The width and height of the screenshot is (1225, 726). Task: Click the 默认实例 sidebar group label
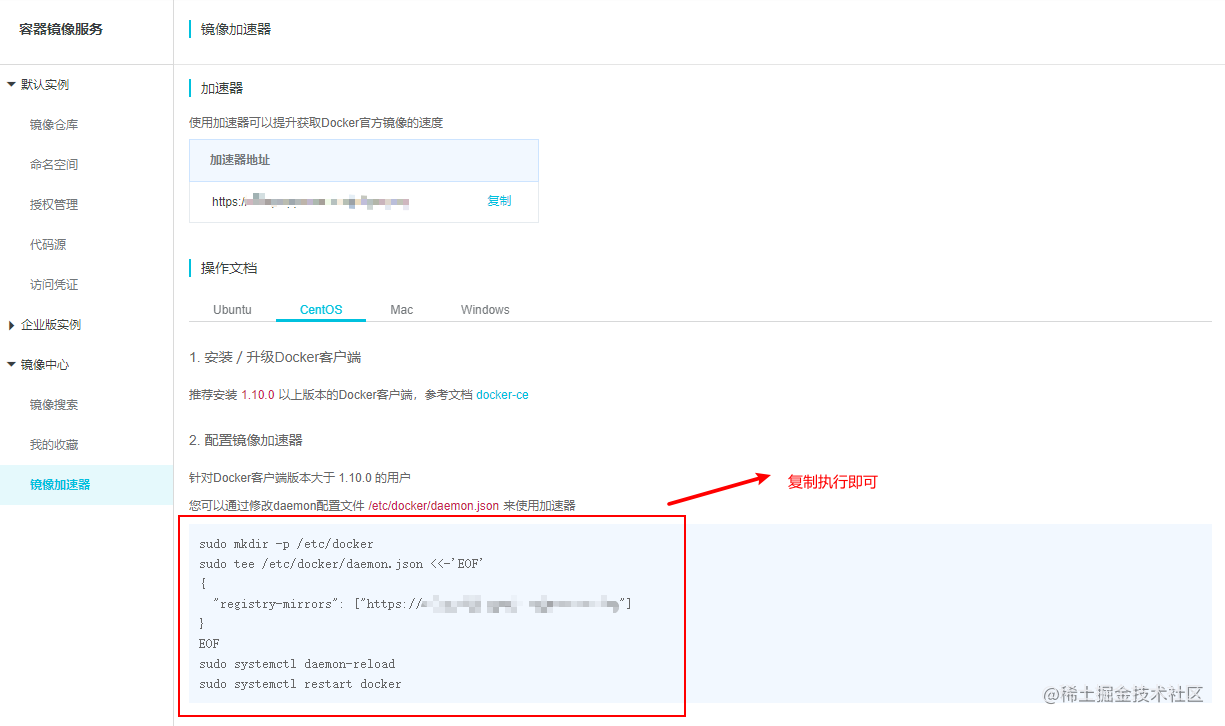45,85
